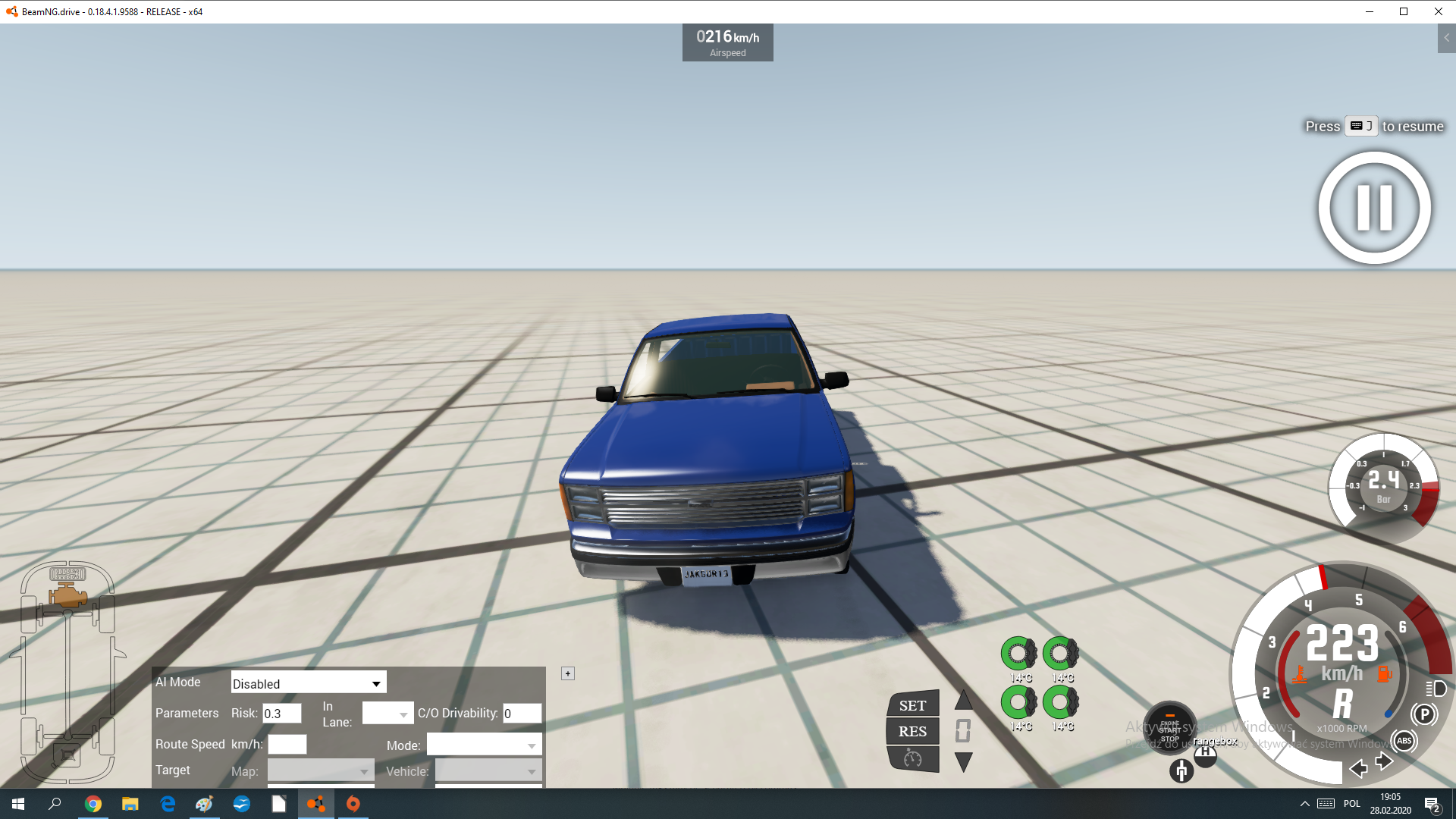Open the Origin app from the taskbar
The image size is (1456, 819).
(x=353, y=804)
